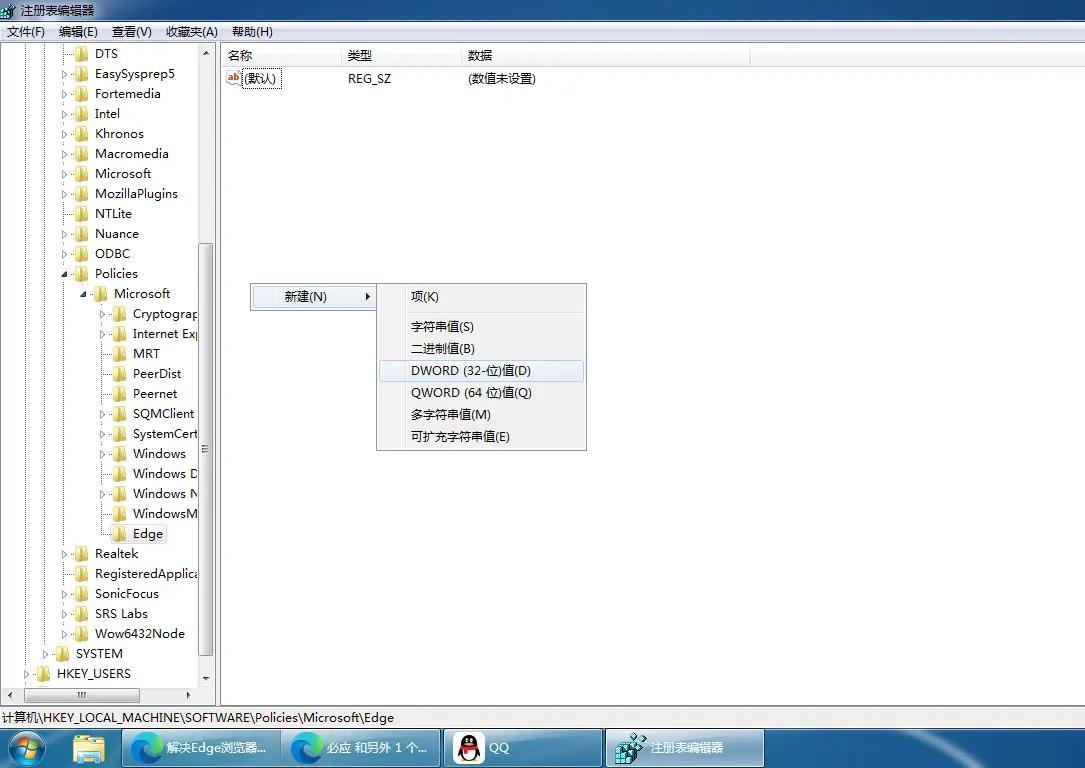Collapse the Policies key

[62, 273]
